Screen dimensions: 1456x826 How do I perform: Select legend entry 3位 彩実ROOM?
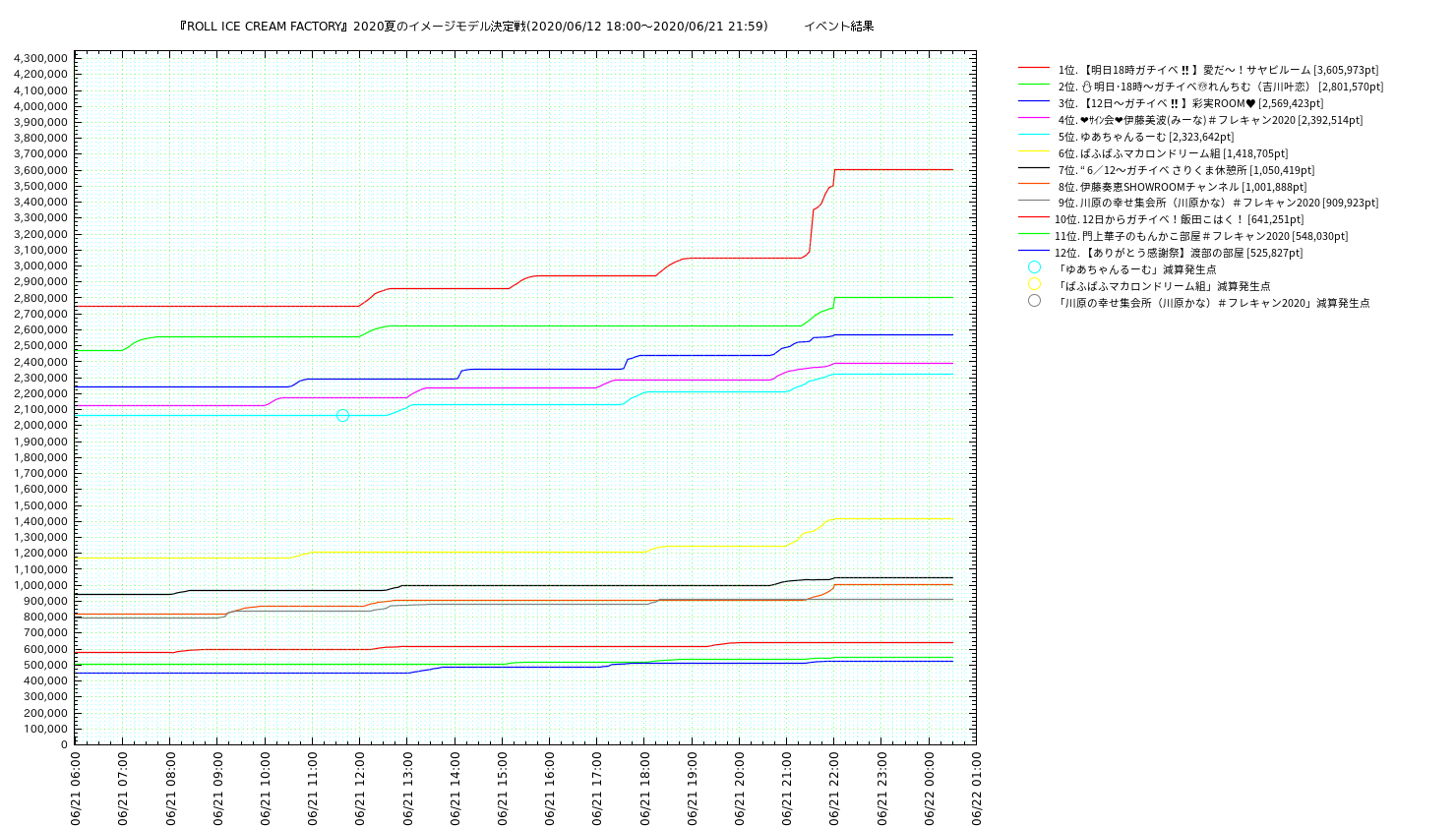(1190, 103)
